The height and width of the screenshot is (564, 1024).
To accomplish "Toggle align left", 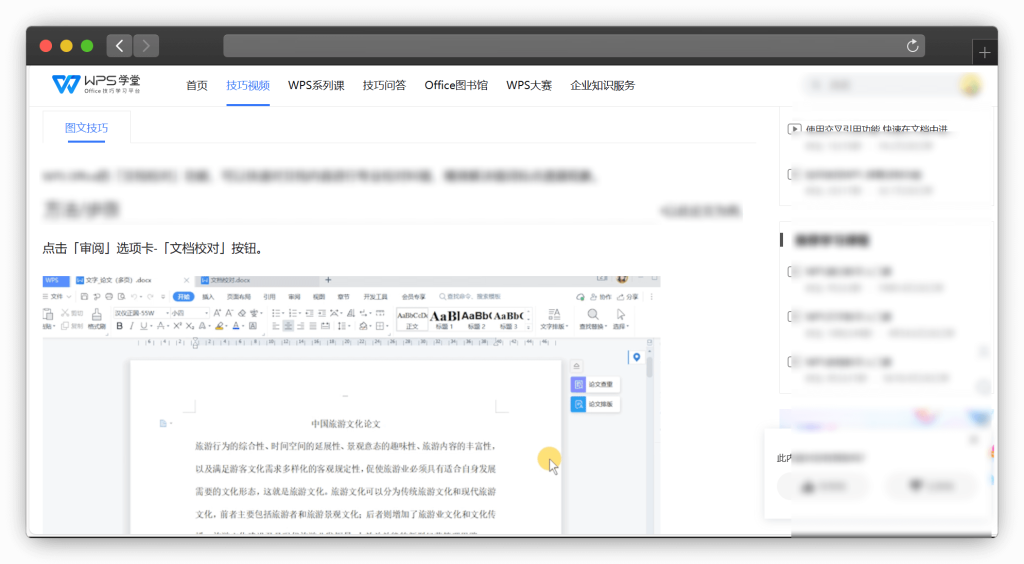I will [x=276, y=326].
